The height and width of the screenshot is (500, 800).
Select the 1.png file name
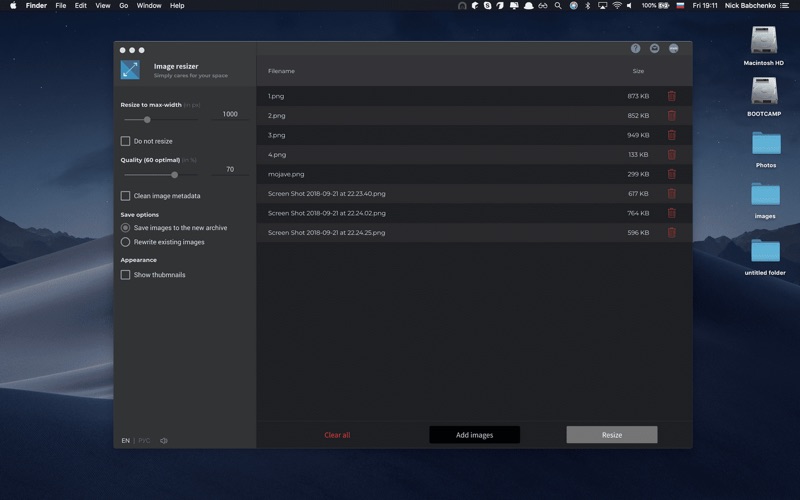point(276,96)
